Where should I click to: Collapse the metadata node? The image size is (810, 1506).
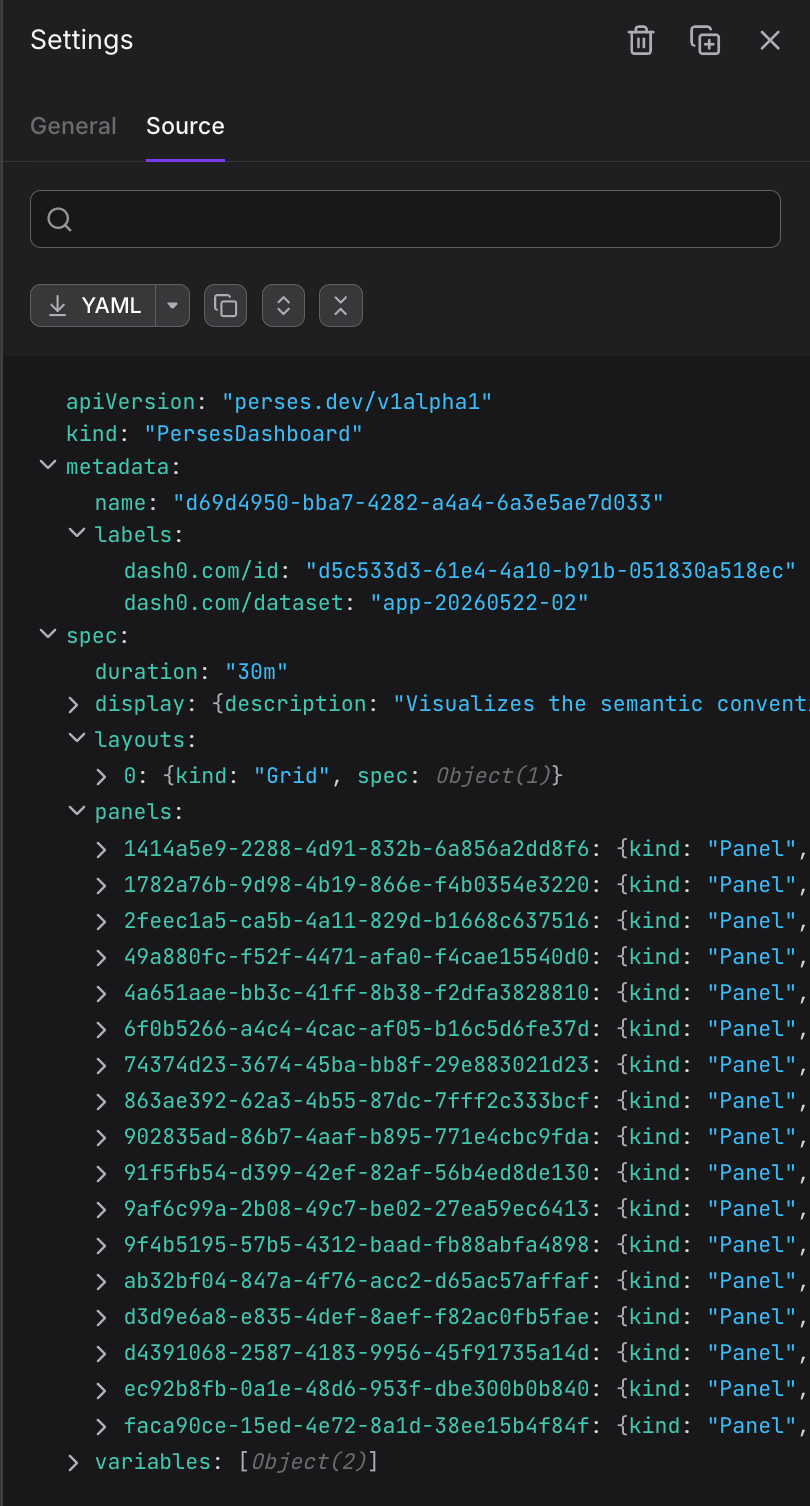click(x=47, y=465)
